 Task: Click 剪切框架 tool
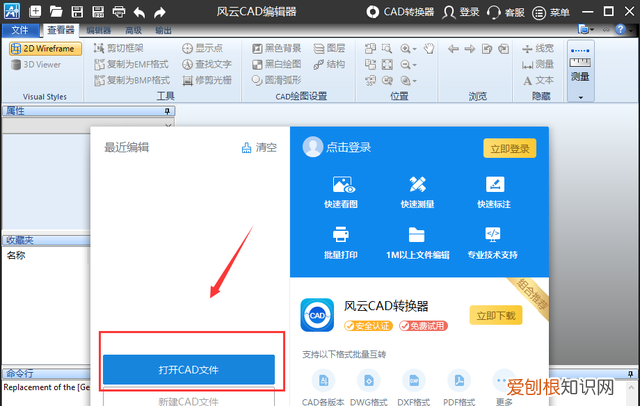(118, 48)
